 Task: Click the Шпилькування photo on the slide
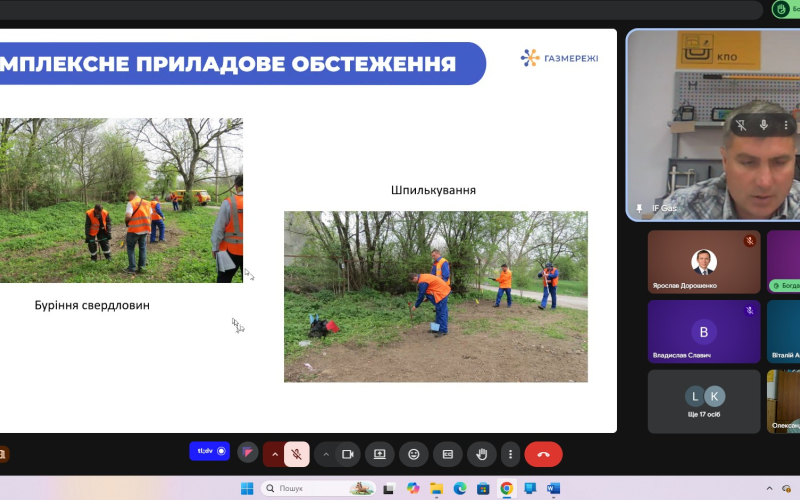pyautogui.click(x=436, y=296)
